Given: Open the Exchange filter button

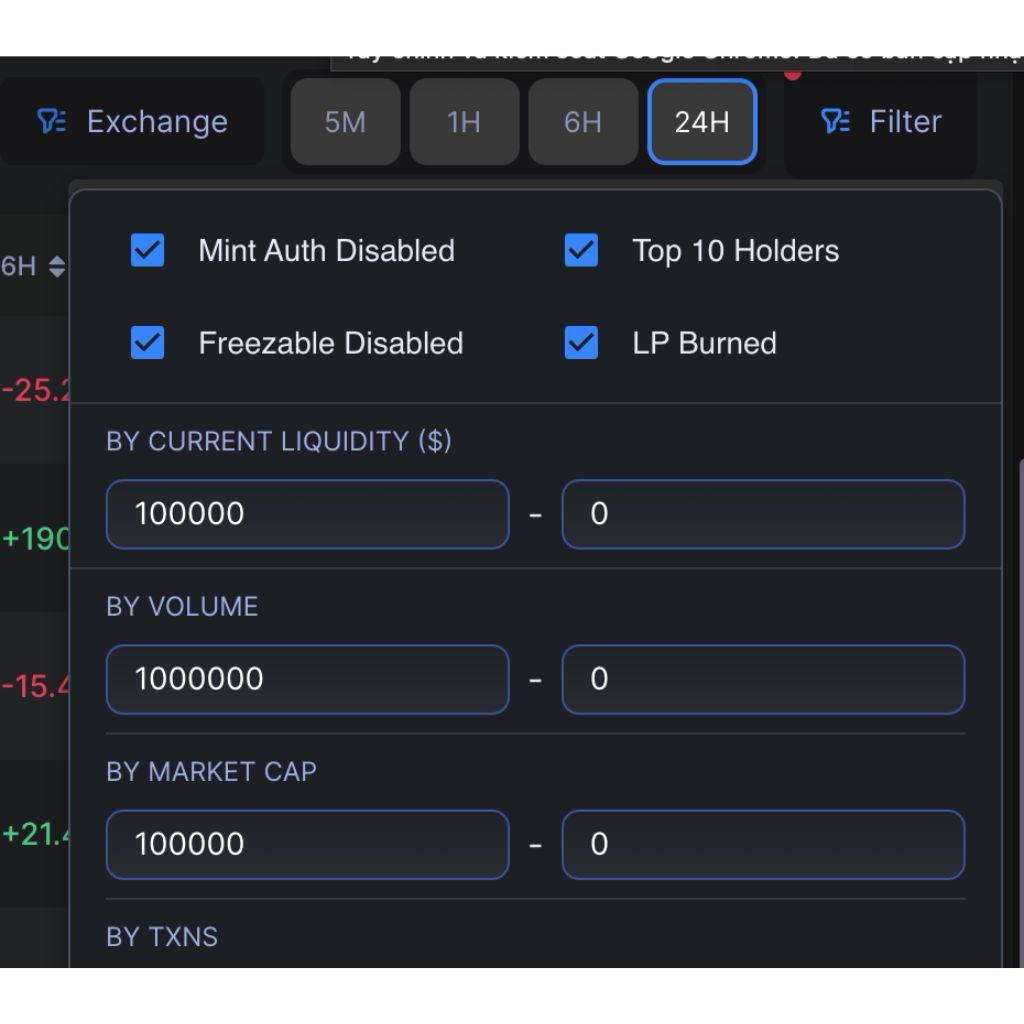Looking at the screenshot, I should click(133, 121).
